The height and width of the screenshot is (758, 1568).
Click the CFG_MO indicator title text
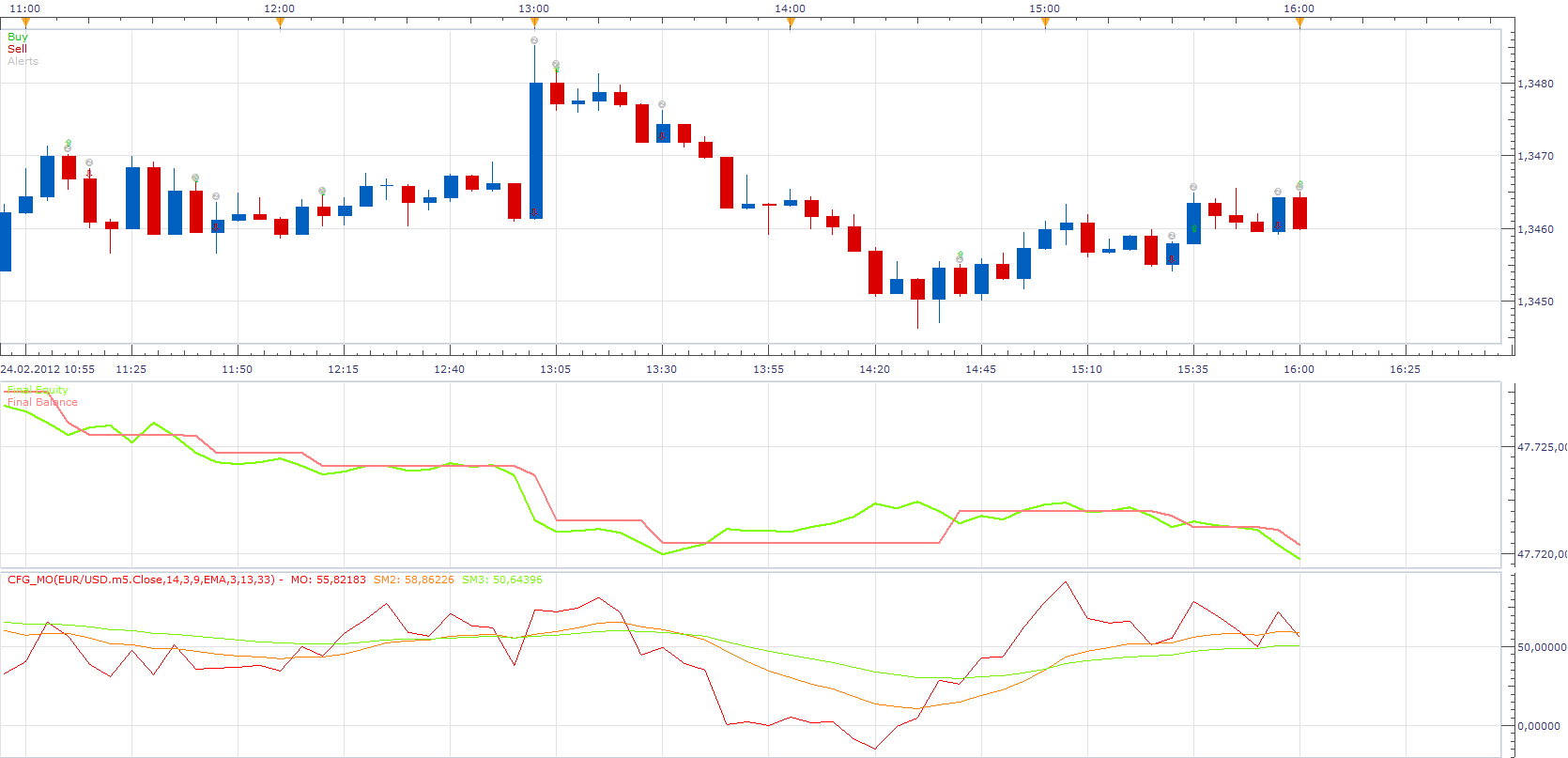point(141,580)
